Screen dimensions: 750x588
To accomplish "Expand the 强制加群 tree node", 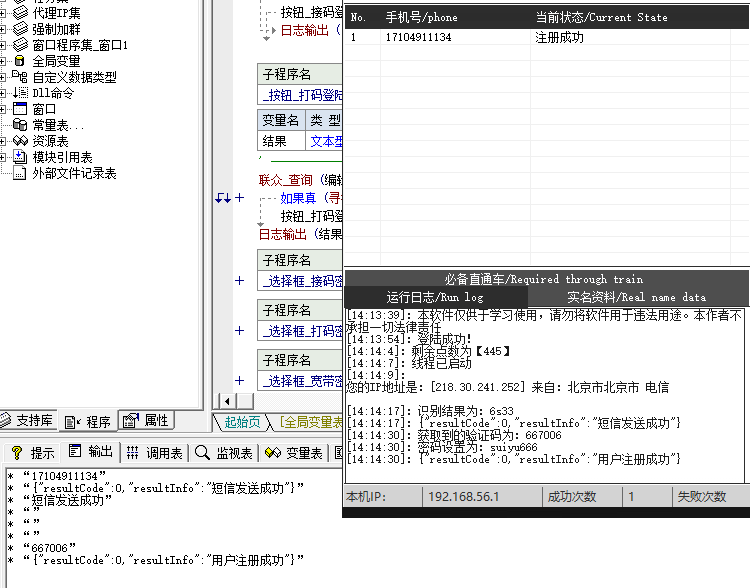I will (2, 29).
